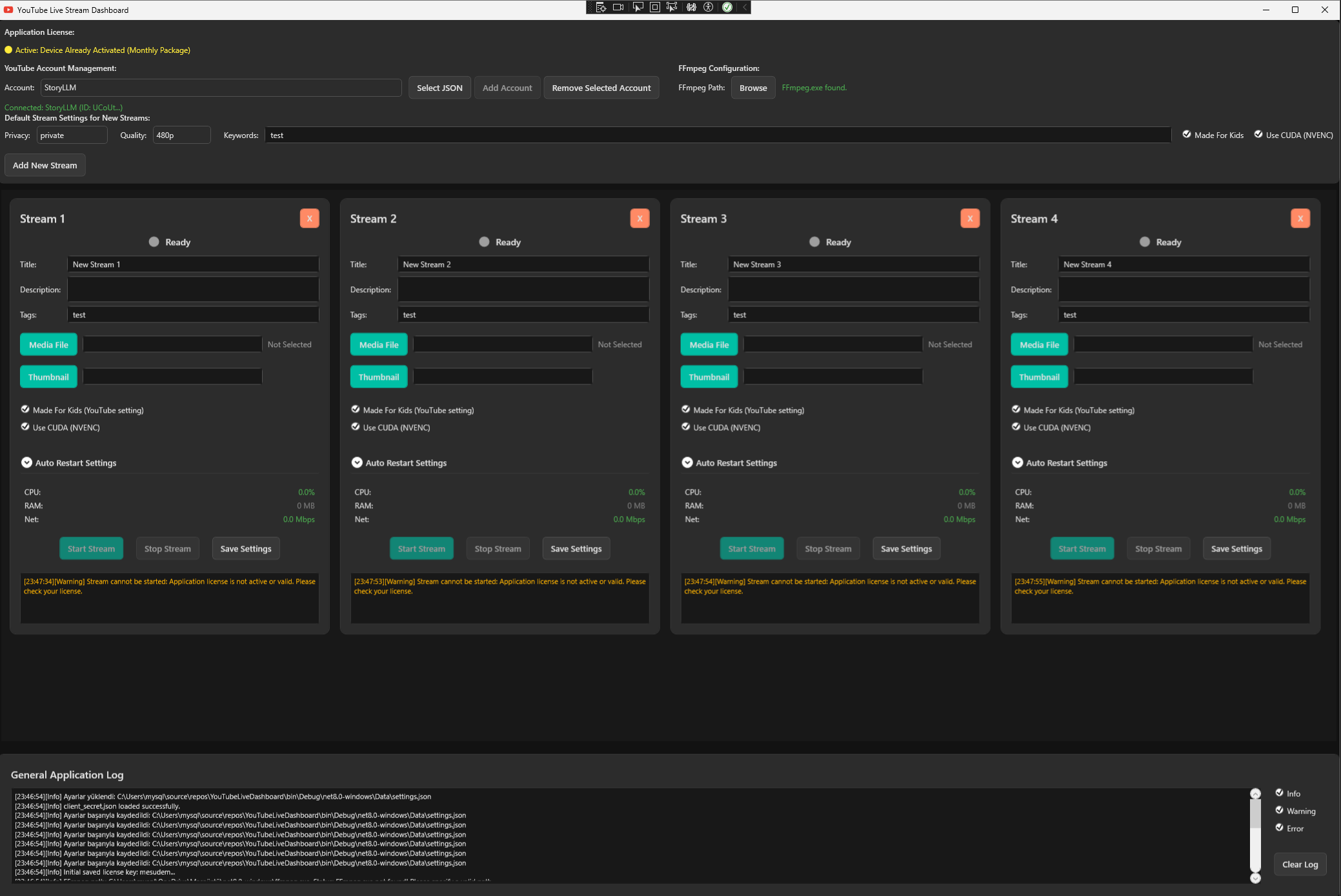Image resolution: width=1341 pixels, height=896 pixels.
Task: Toggle the Warning log filter checkbox
Action: tap(1279, 810)
